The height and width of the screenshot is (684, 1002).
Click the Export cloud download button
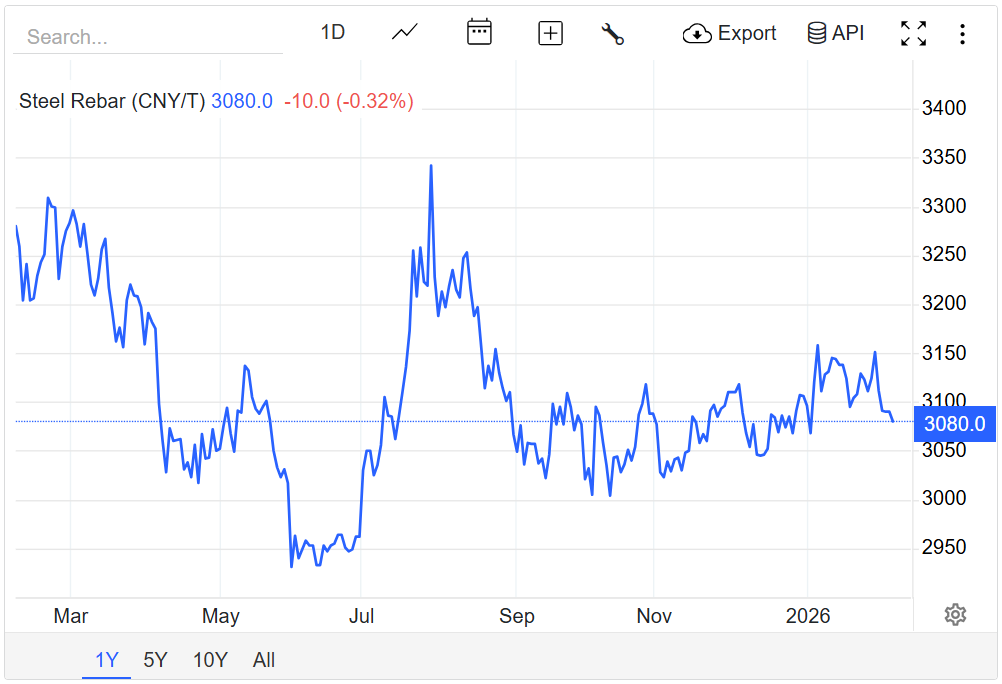click(729, 33)
